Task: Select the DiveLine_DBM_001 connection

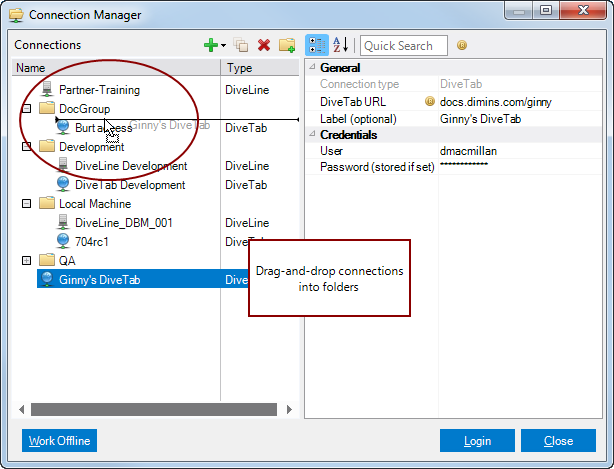Action: point(124,223)
